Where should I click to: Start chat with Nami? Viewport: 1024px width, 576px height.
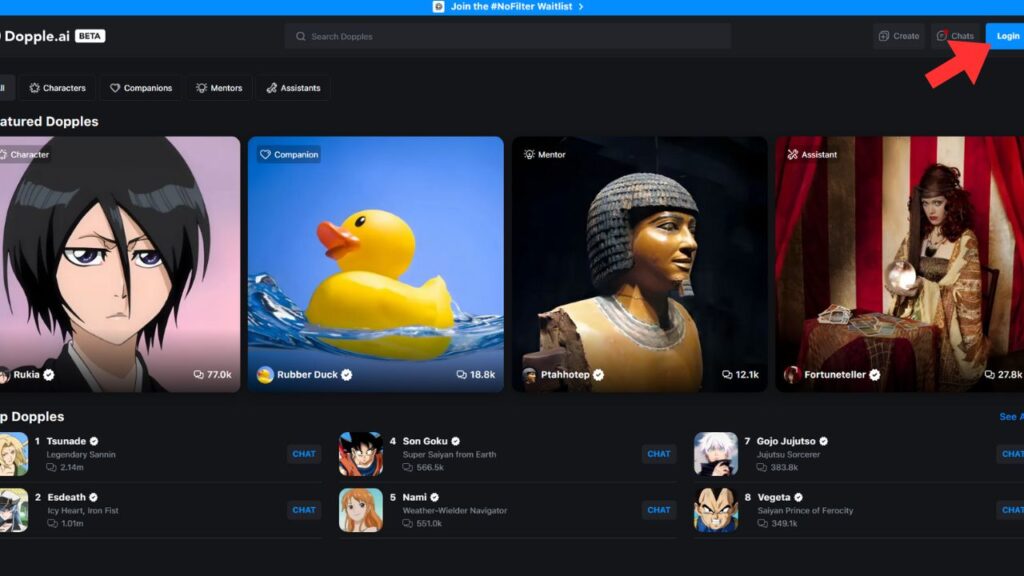point(659,510)
